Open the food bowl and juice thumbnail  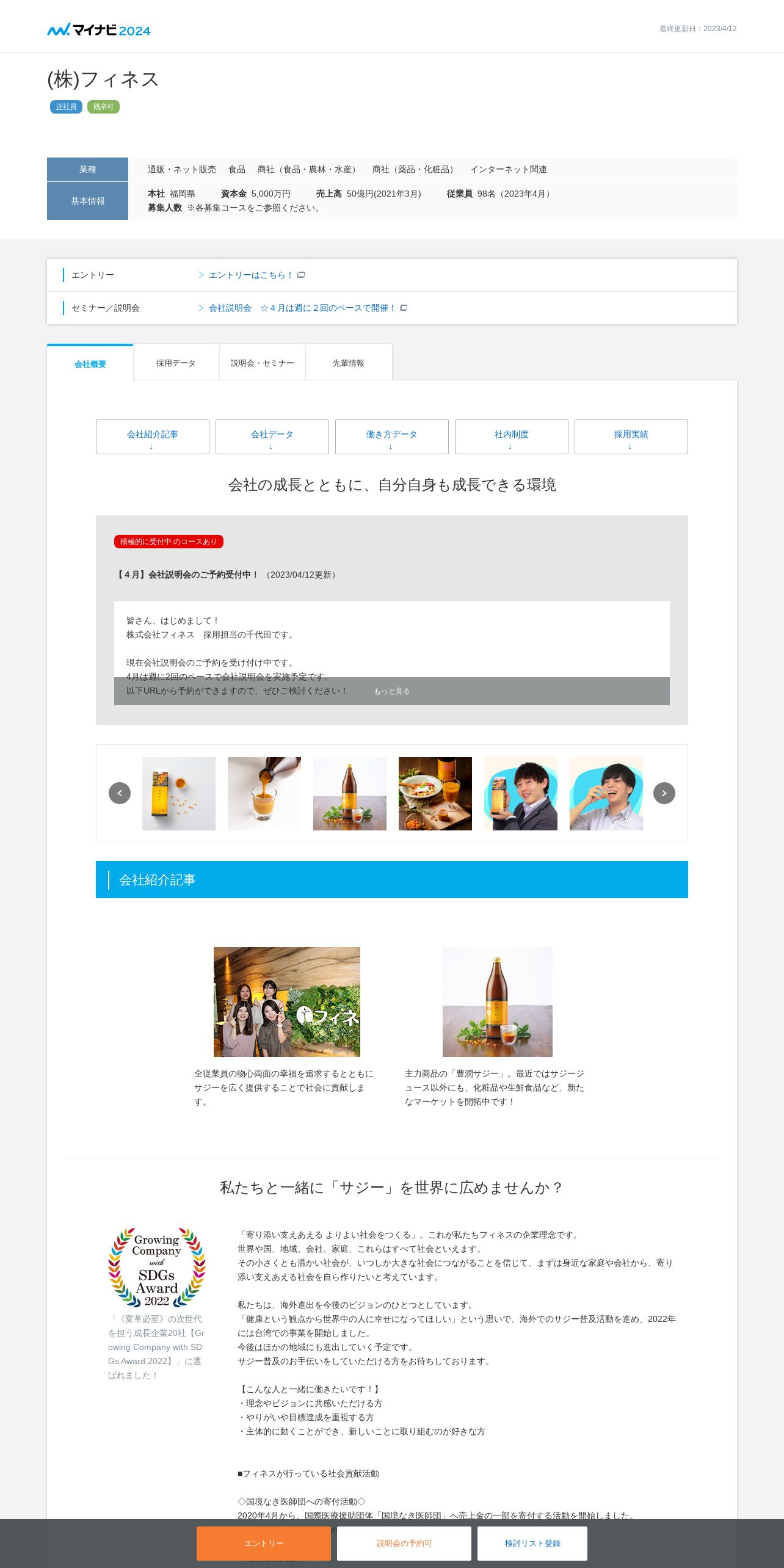[435, 794]
